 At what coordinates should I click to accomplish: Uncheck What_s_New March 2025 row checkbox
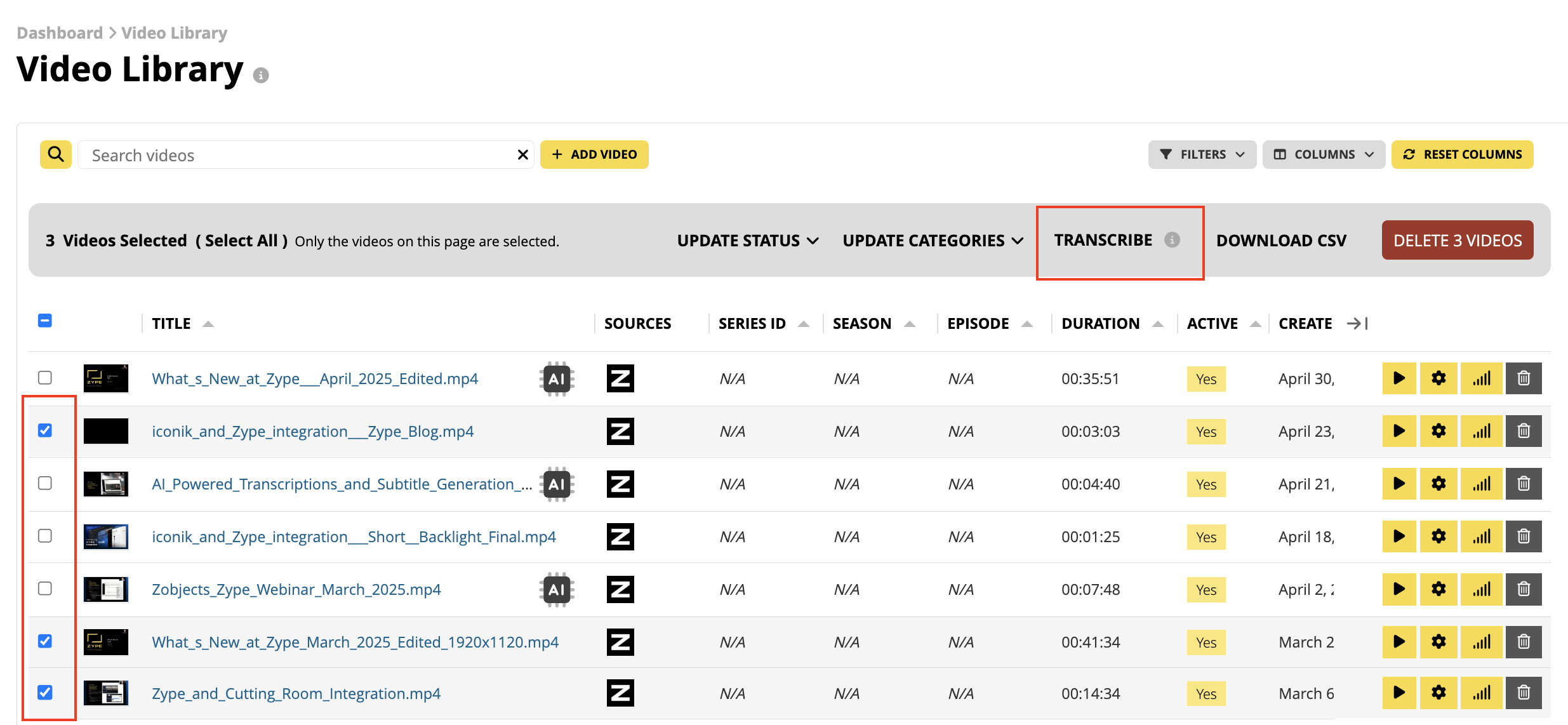45,641
